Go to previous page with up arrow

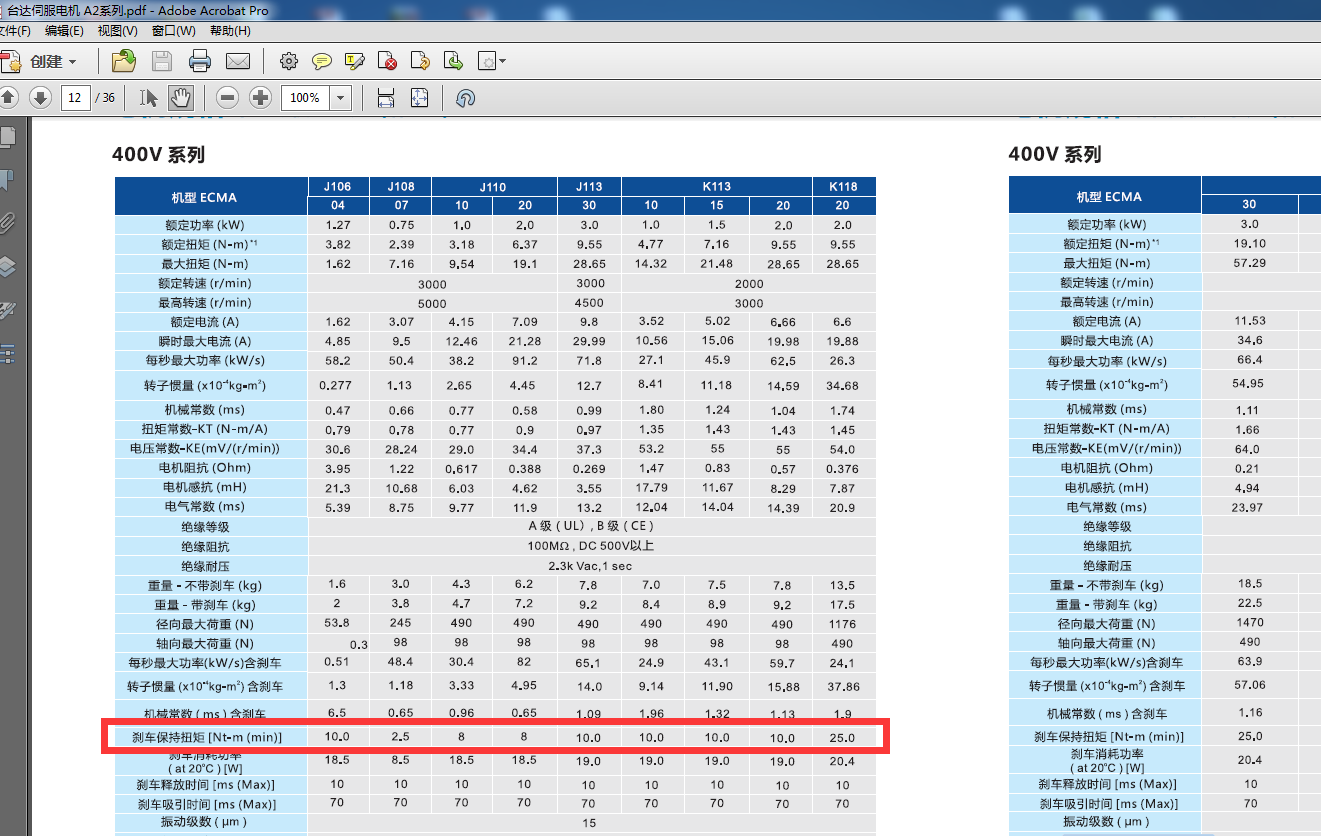[8, 97]
